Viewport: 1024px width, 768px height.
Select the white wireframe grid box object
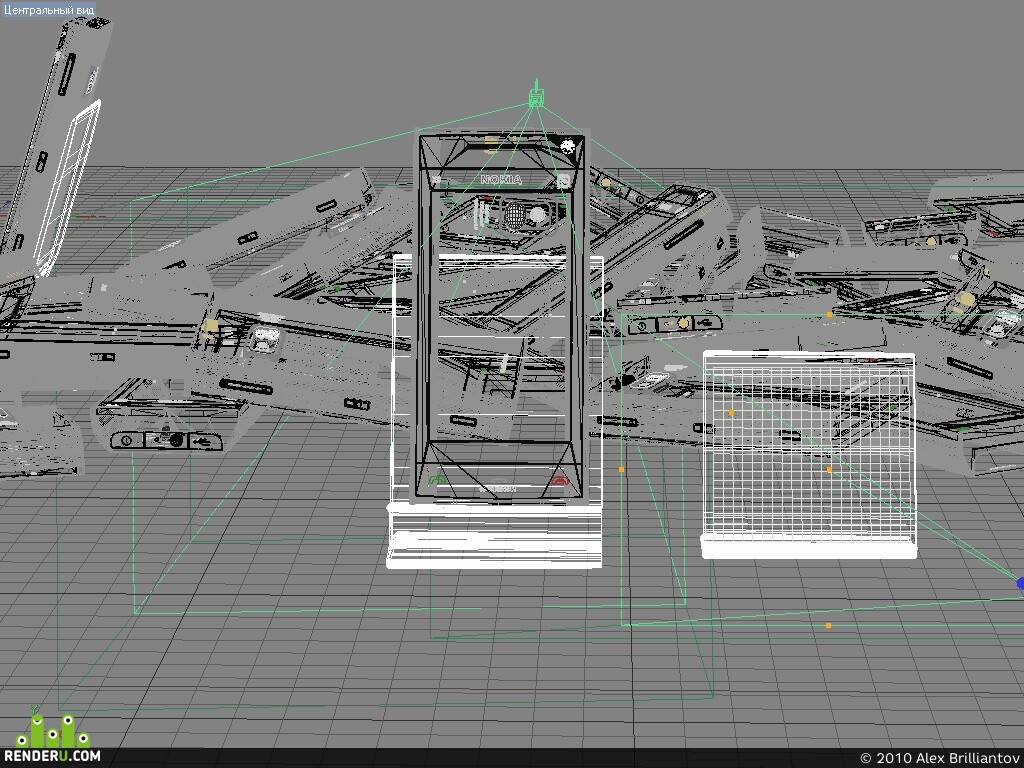pyautogui.click(x=808, y=455)
